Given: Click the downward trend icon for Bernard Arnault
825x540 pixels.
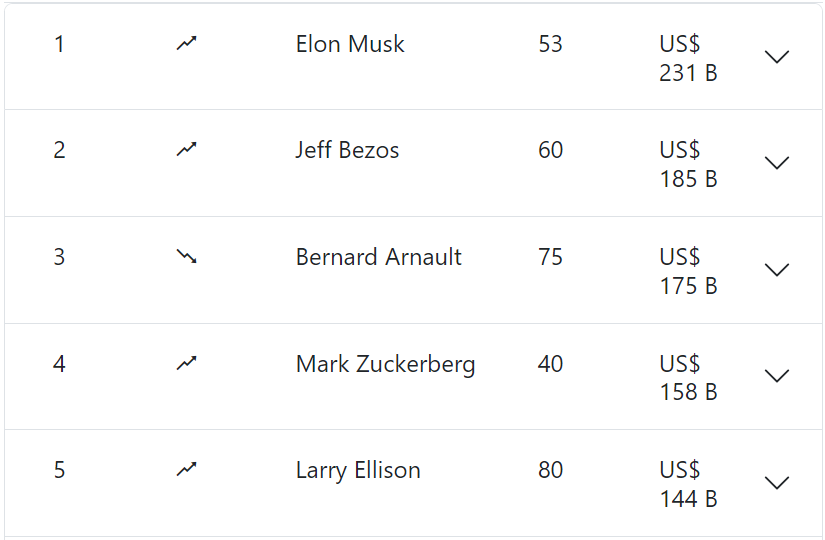Looking at the screenshot, I should [x=186, y=256].
